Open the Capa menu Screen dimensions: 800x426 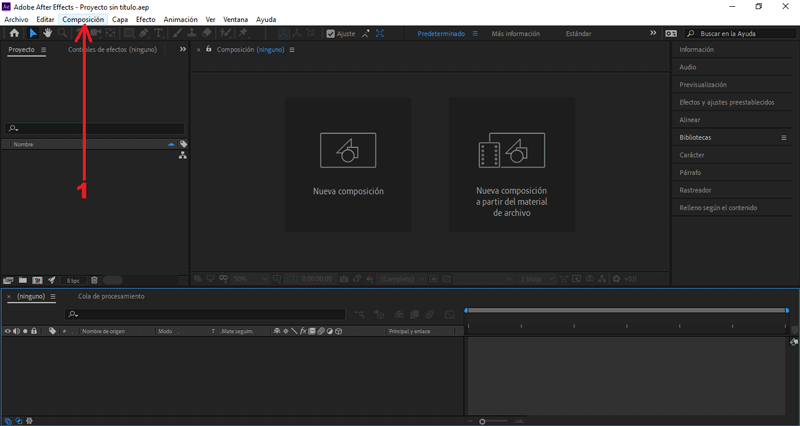coord(120,19)
